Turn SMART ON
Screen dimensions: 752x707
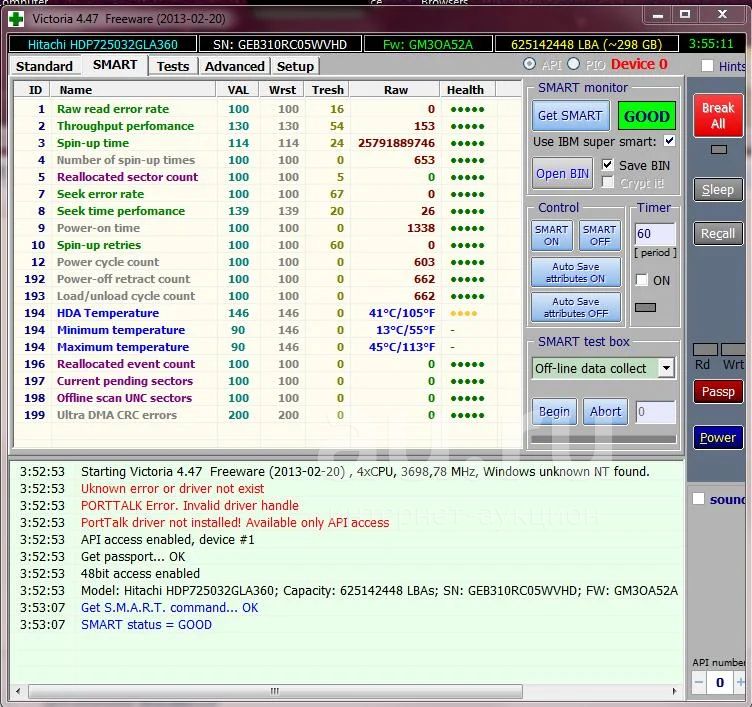tap(552, 236)
